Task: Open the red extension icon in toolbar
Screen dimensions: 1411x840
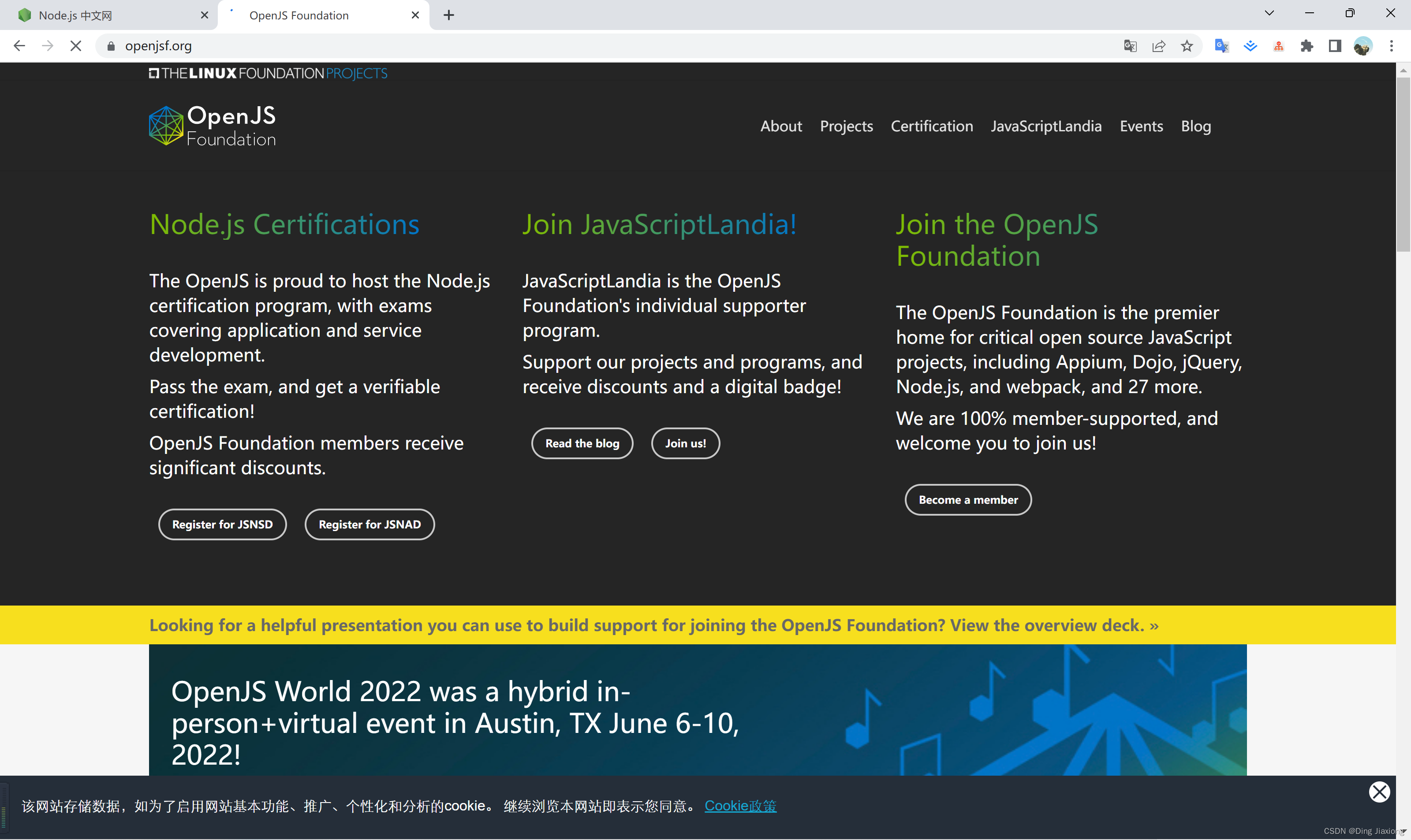Action: [x=1279, y=46]
